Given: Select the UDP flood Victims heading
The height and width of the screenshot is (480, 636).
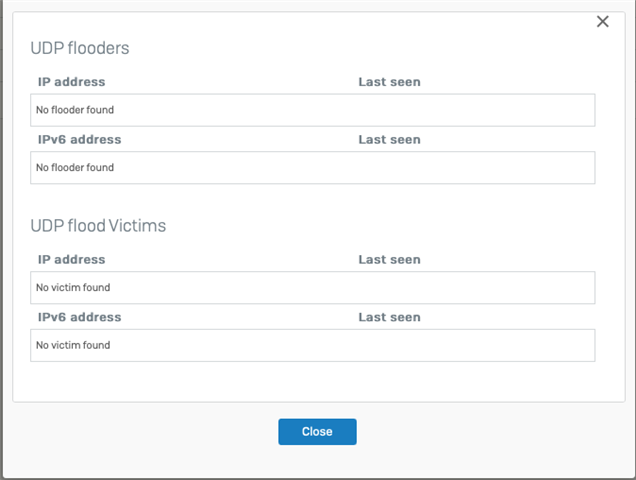Looking at the screenshot, I should [98, 226].
